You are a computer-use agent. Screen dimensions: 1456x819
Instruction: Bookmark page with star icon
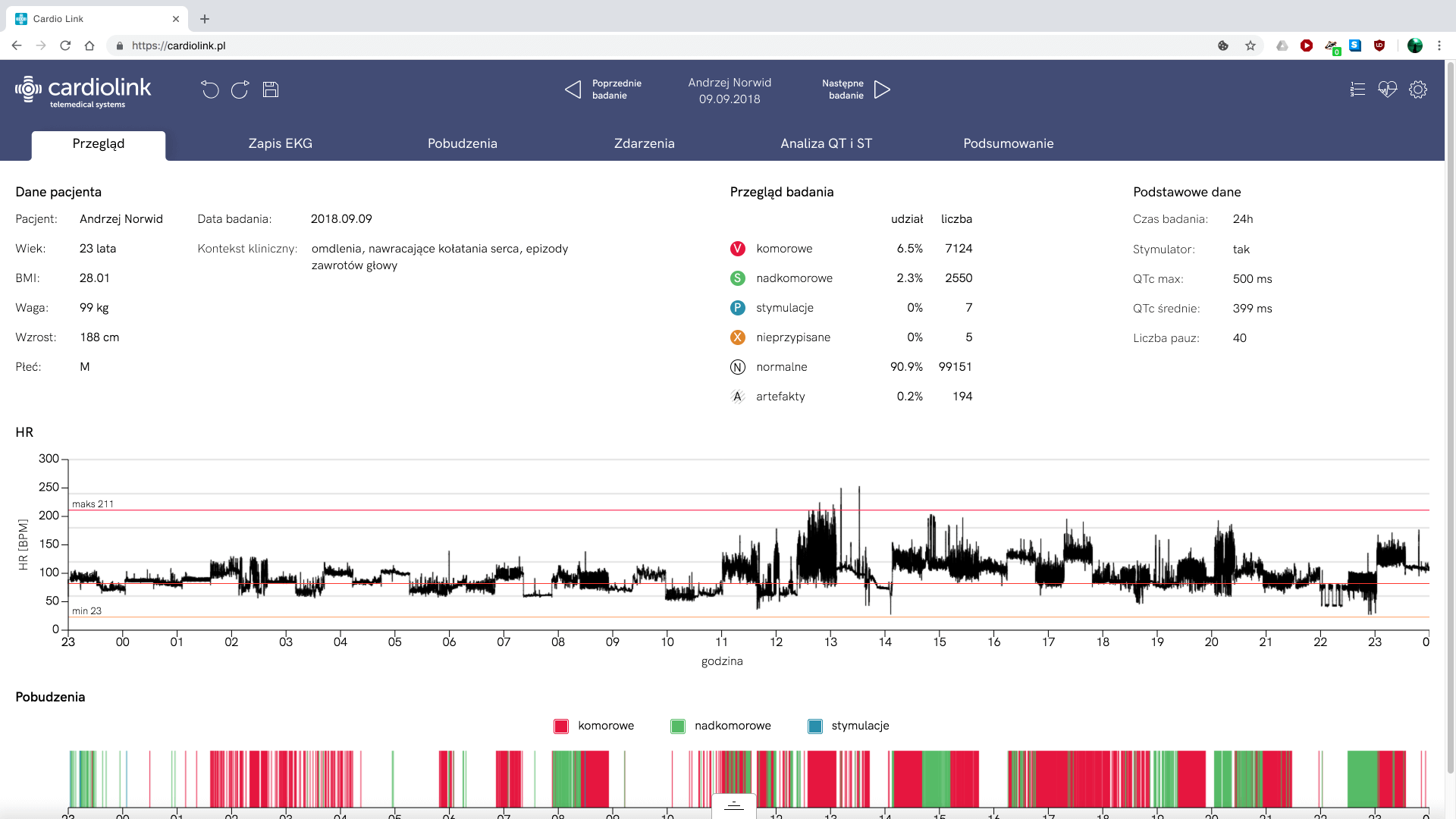click(x=1250, y=45)
